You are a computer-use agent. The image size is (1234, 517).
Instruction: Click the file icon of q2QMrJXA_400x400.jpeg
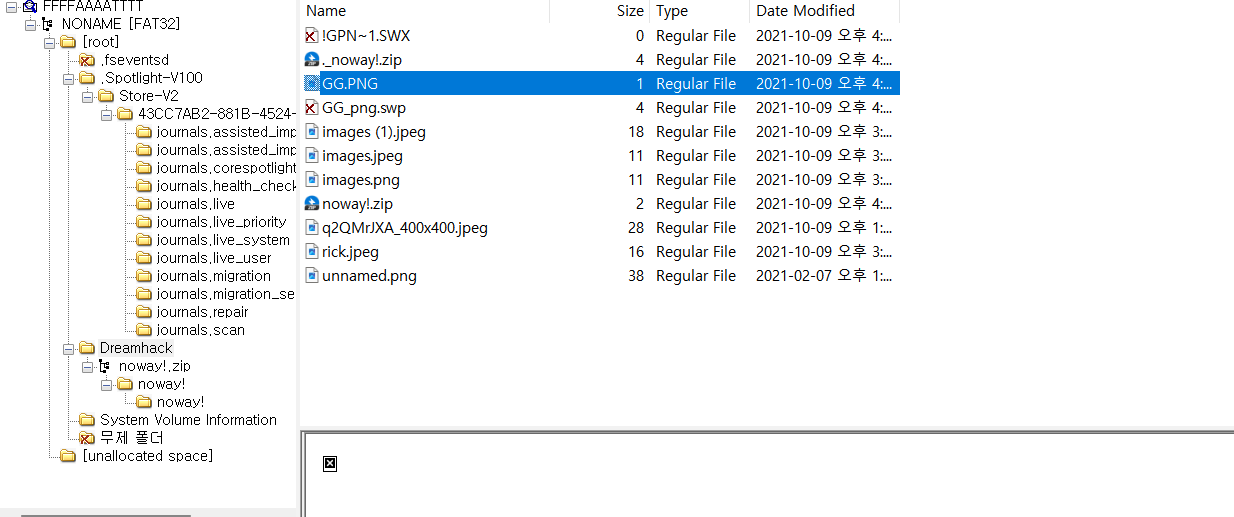[311, 228]
